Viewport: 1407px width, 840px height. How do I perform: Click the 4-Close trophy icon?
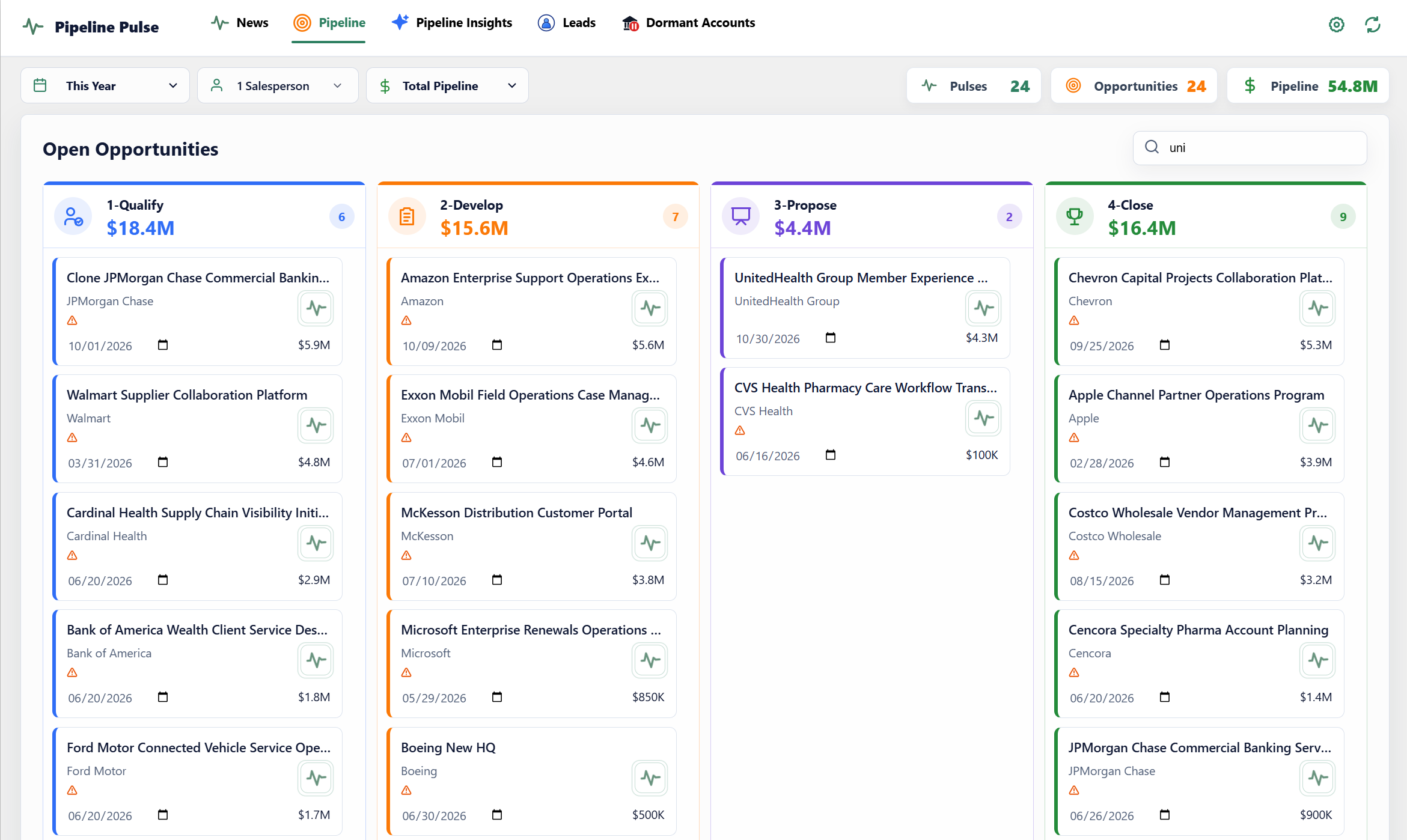pyautogui.click(x=1075, y=216)
